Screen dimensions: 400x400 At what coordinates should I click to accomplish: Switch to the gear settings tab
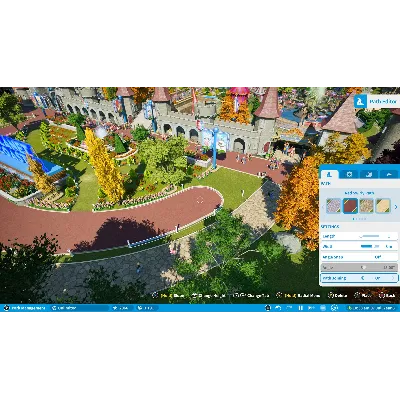click(x=349, y=174)
